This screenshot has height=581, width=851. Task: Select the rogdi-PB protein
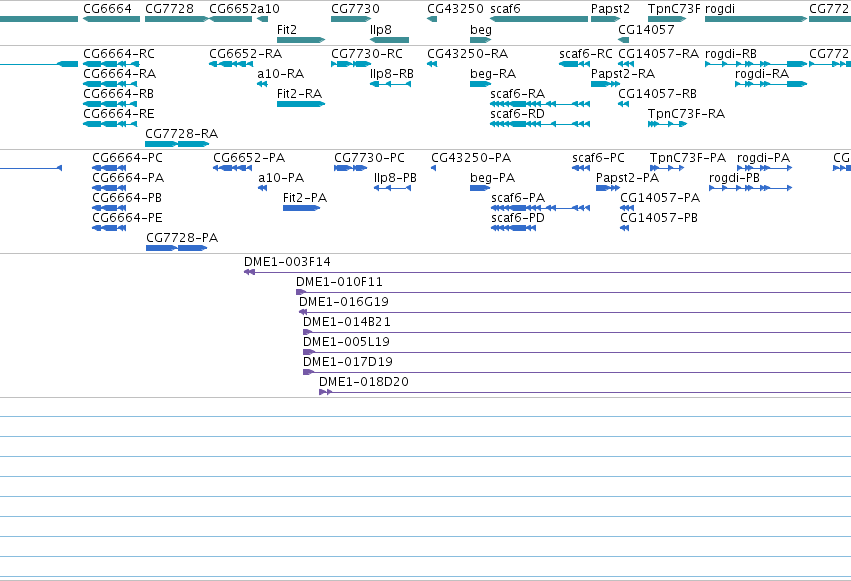click(751, 188)
